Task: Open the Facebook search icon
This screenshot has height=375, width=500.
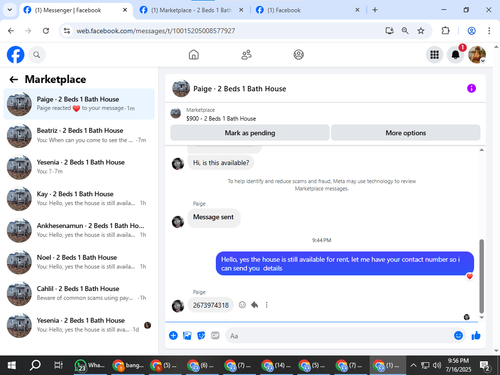Action: pos(37,55)
